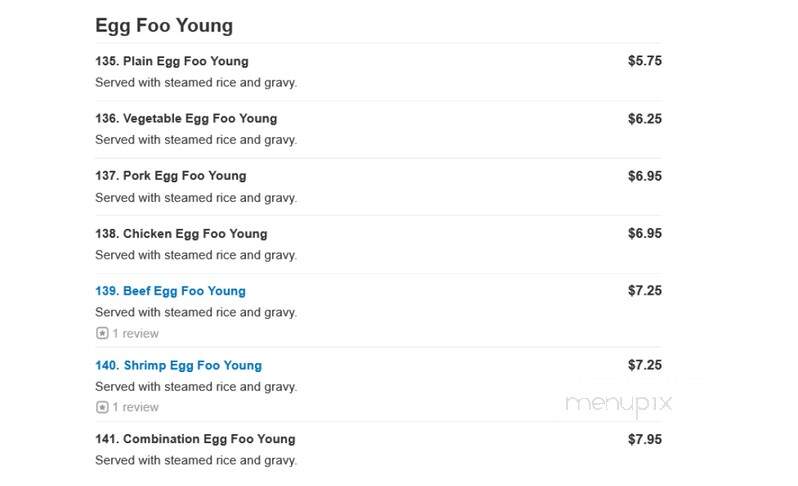This screenshot has height=486, width=798.
Task: Click the $7.95 price for Combination Egg Foo Young
Action: click(x=645, y=440)
